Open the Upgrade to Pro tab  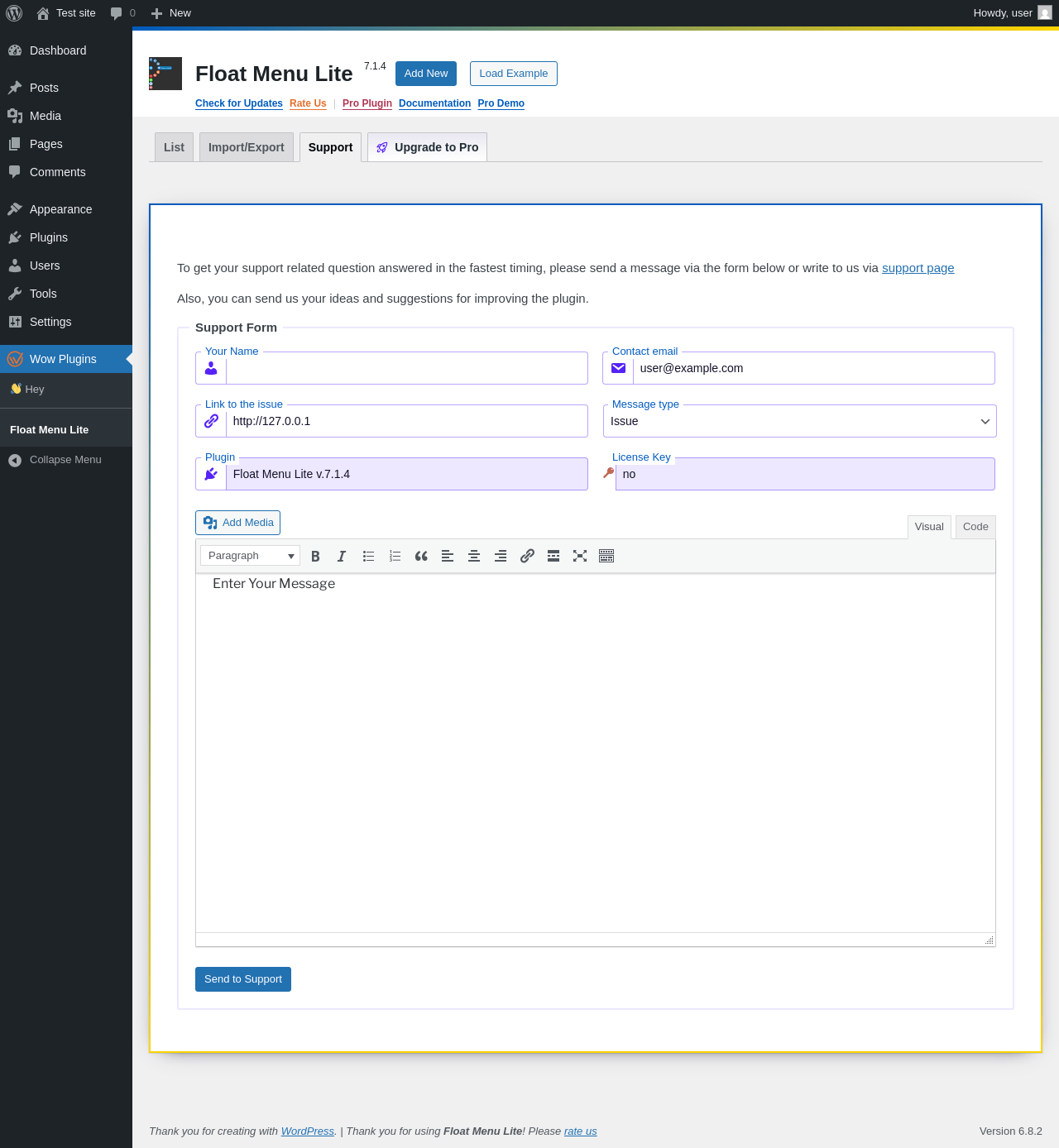[x=427, y=147]
